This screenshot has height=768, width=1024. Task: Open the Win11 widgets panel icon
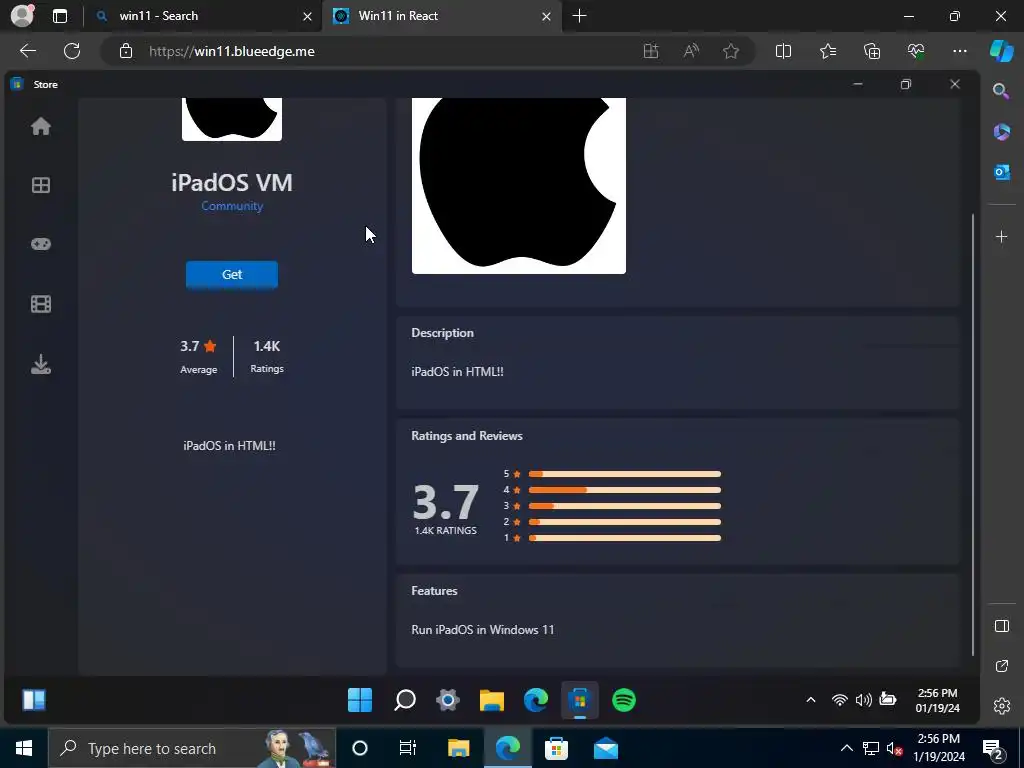click(x=34, y=700)
